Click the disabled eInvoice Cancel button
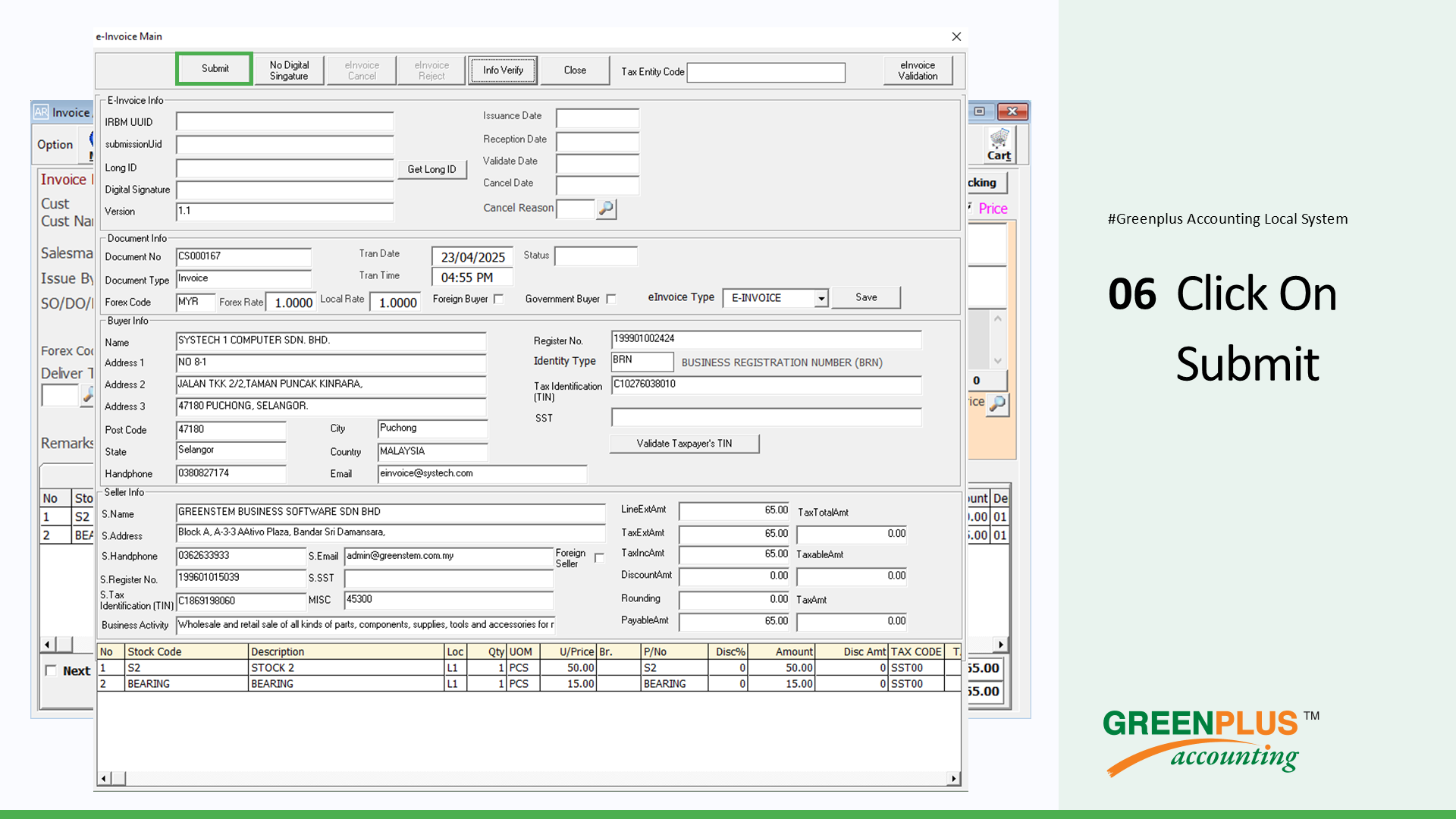Viewport: 1456px width, 819px height. point(362,71)
